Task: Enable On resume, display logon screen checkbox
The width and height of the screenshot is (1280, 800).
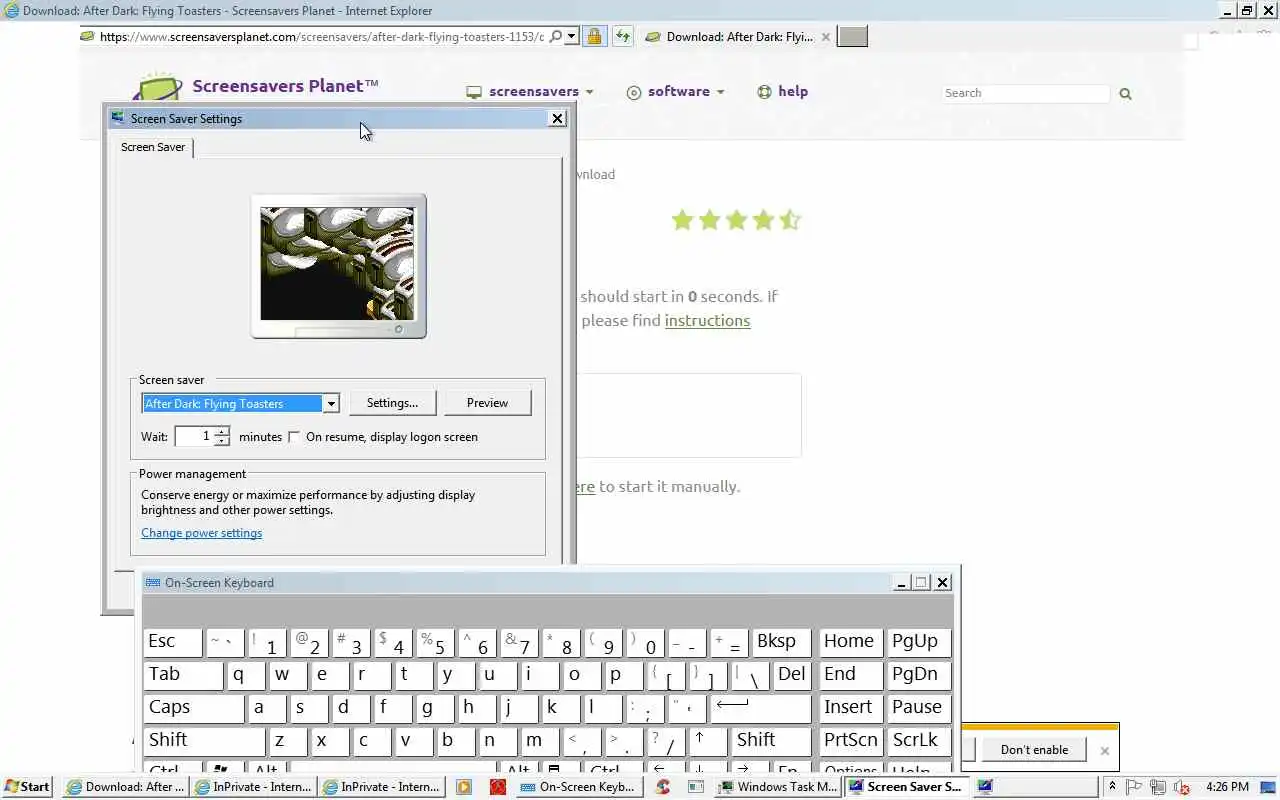Action: point(294,437)
